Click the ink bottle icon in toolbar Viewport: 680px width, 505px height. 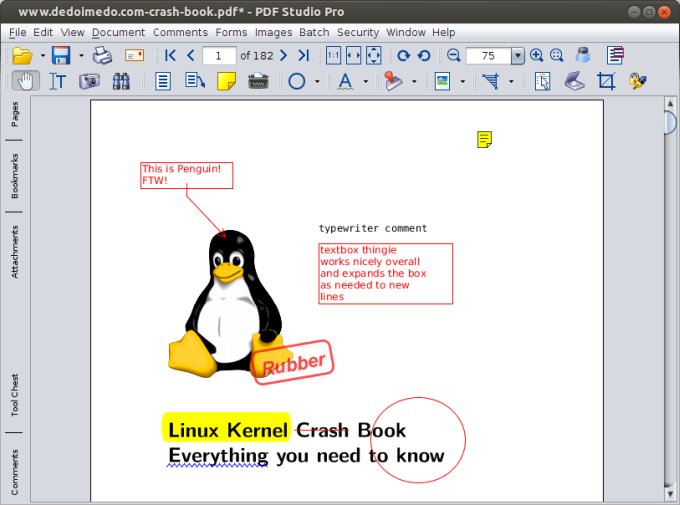pyautogui.click(x=583, y=56)
